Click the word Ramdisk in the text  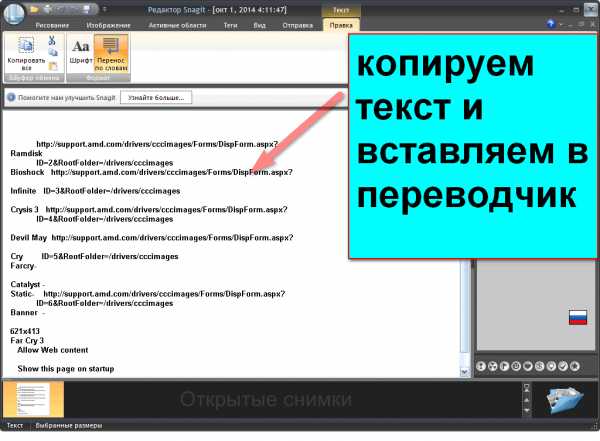point(26,154)
